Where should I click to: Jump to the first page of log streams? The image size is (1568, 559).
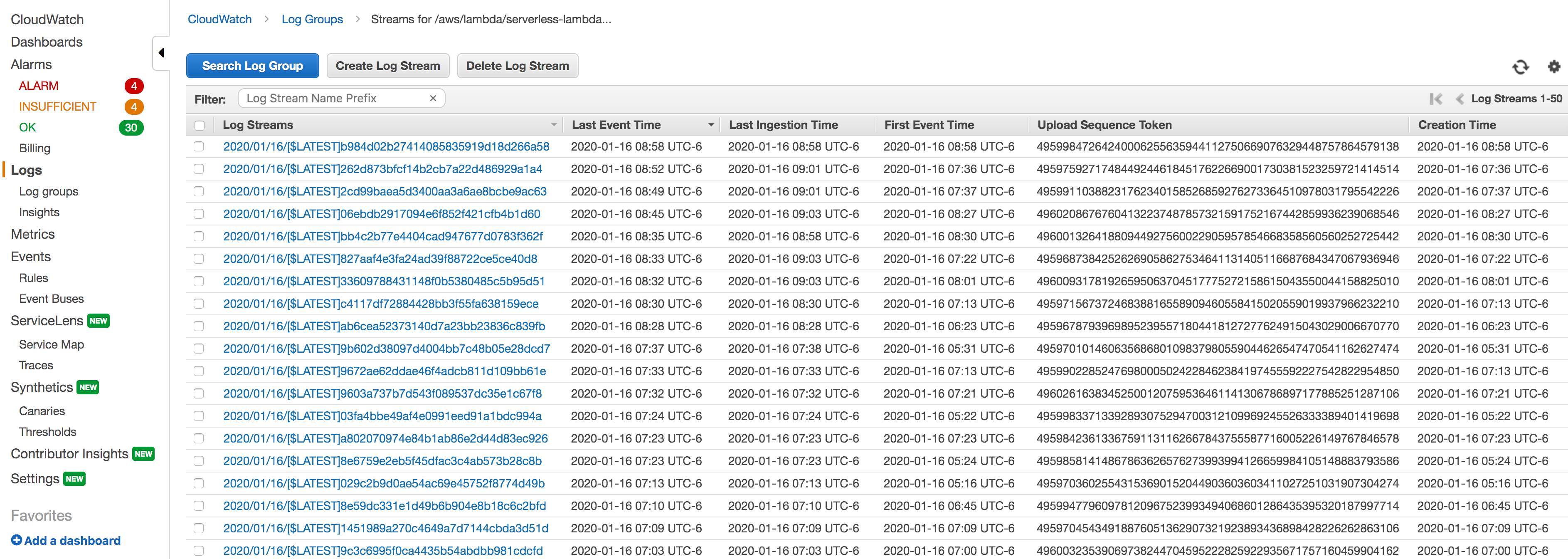1437,98
